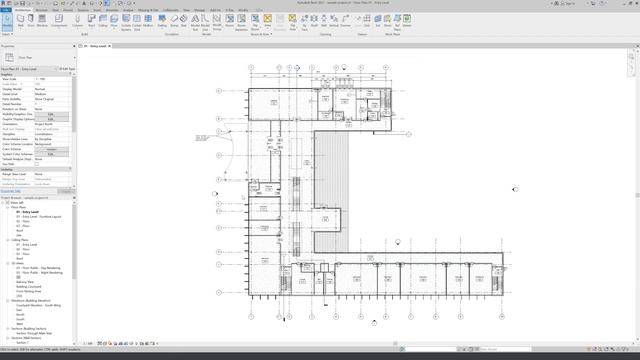Click the View Scale value field
Image resolution: width=640 pixels, height=360 pixels.
click(52, 79)
